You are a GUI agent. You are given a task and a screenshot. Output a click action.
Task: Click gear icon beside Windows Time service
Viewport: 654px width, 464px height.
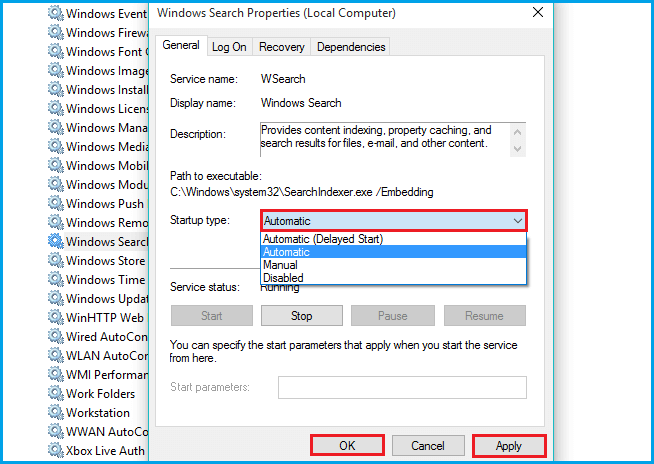click(55, 279)
